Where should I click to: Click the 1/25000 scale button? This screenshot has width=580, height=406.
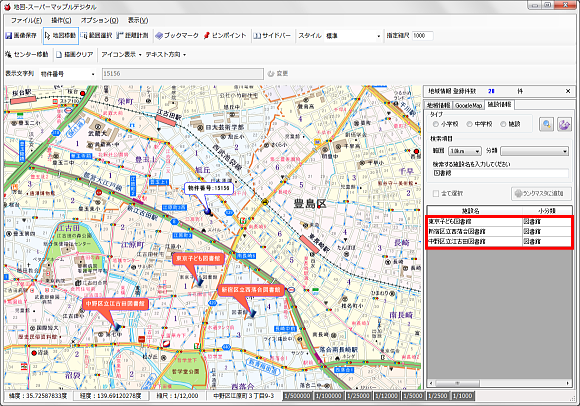[358, 396]
